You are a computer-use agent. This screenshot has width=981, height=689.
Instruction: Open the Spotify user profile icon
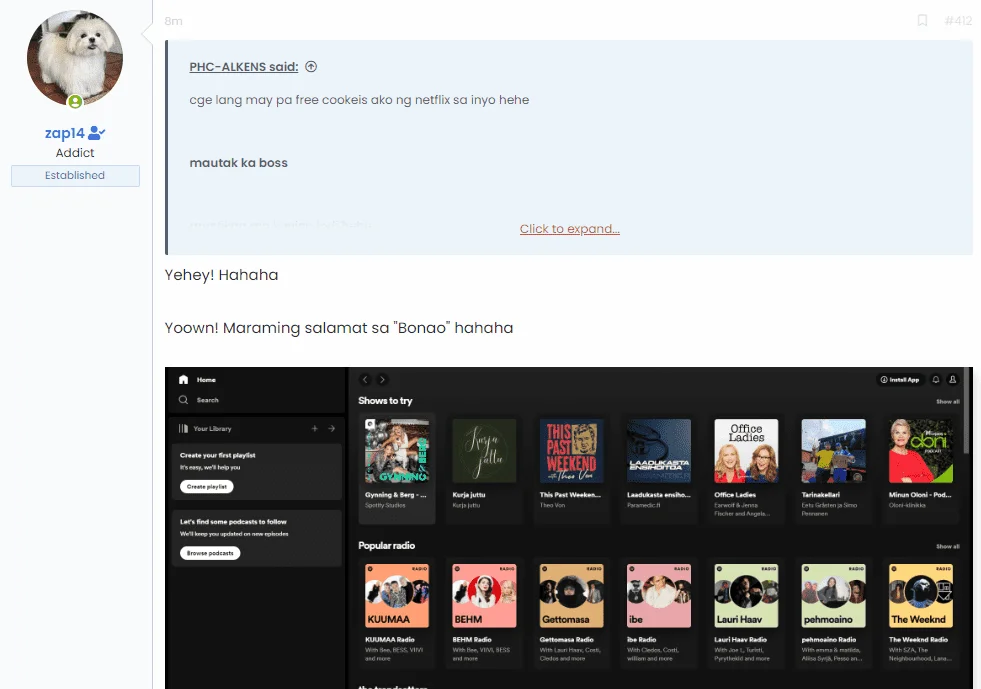[x=952, y=379]
